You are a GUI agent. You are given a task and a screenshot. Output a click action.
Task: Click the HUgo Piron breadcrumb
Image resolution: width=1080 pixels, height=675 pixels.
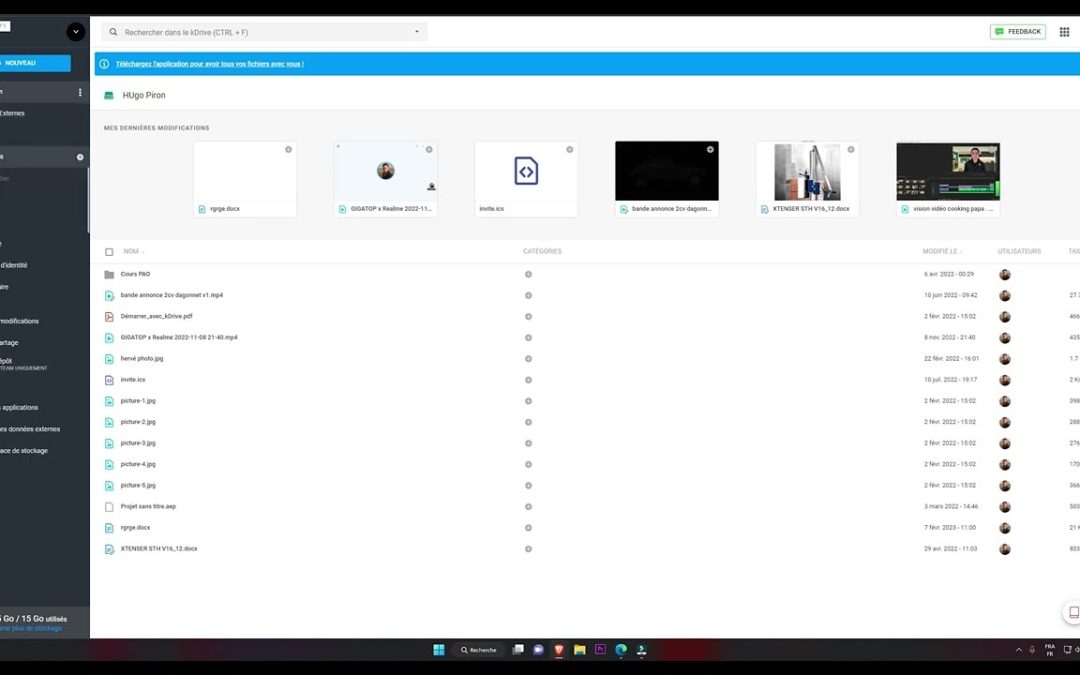coord(144,96)
